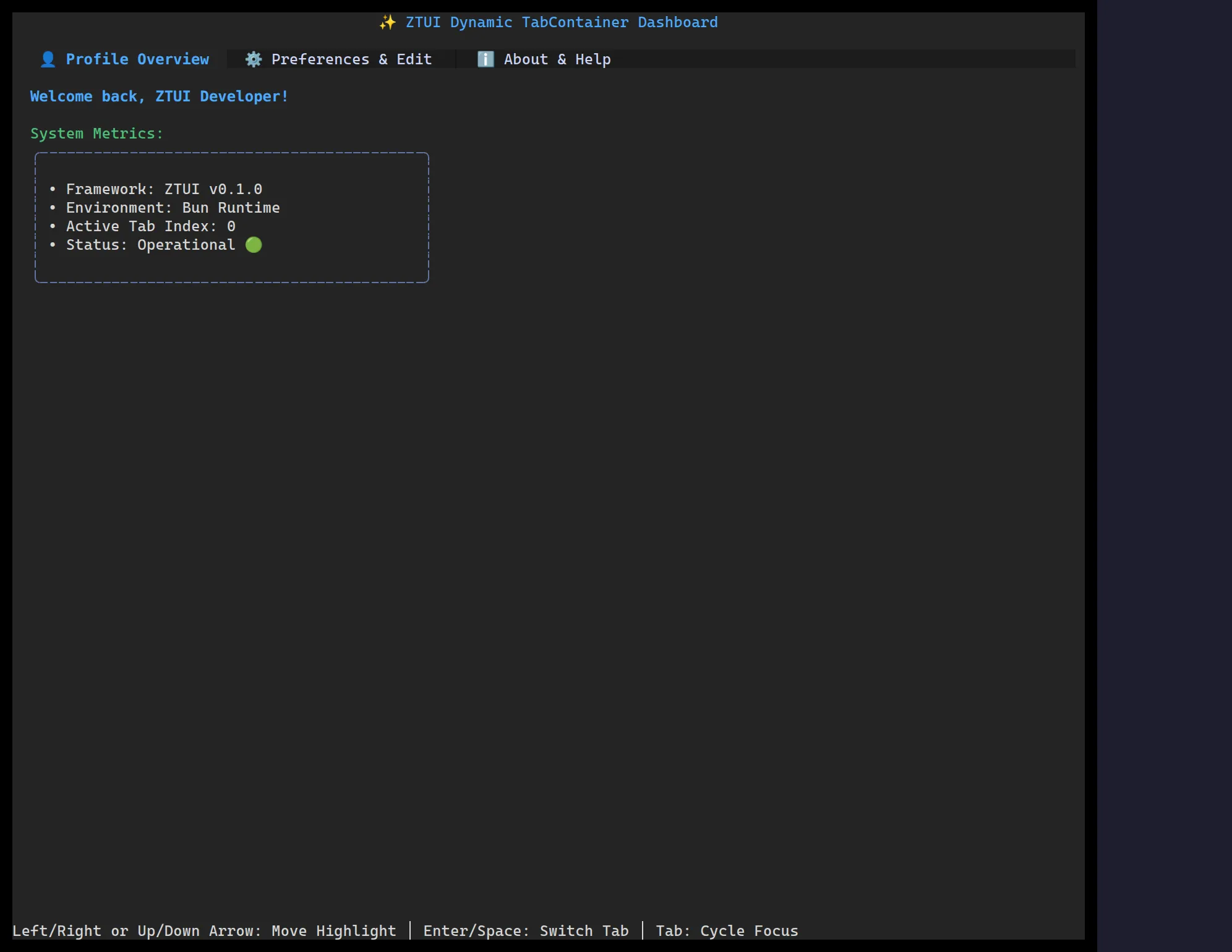
Task: Select the Environment: Bun Runtime line
Action: [x=165, y=208]
